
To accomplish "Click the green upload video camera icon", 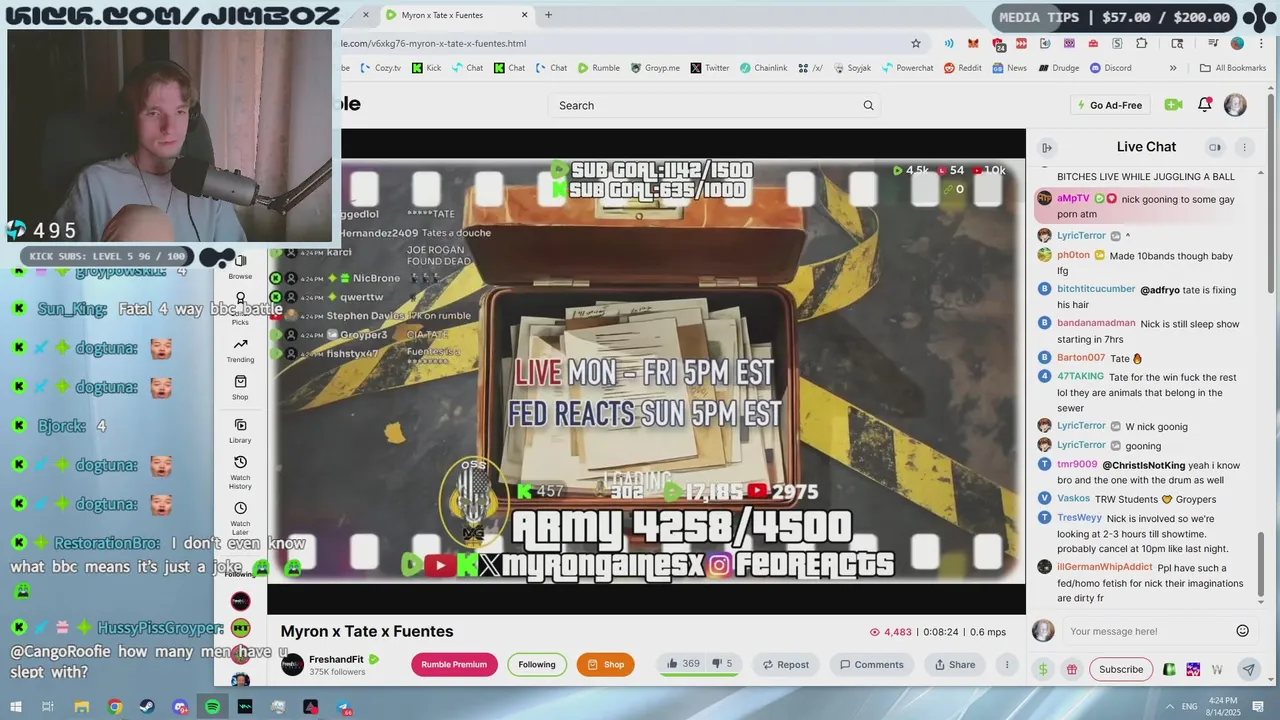I will point(1173,105).
